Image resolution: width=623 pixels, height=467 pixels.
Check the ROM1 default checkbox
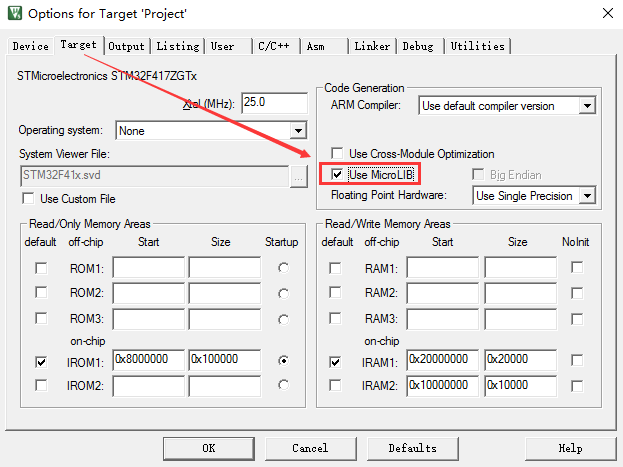pos(41,268)
